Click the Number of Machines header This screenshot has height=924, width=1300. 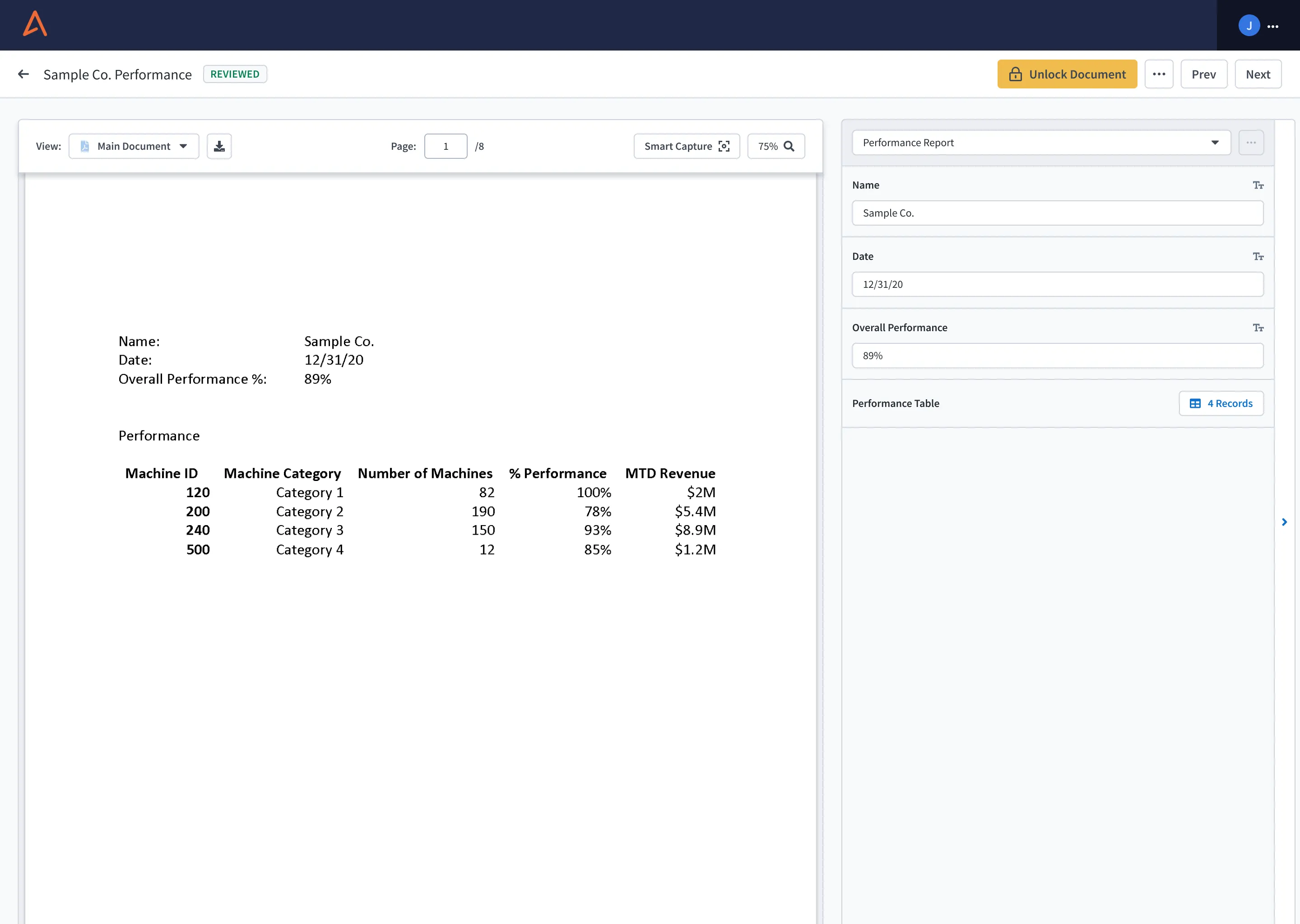(425, 473)
